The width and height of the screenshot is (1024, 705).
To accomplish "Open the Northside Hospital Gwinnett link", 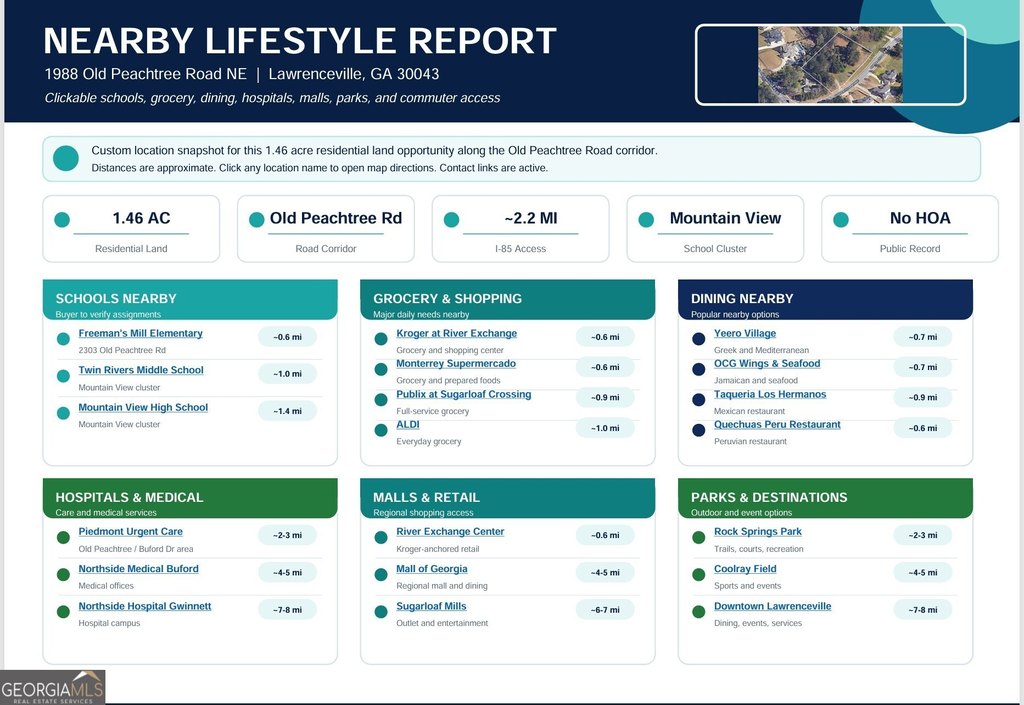I will pyautogui.click(x=145, y=606).
